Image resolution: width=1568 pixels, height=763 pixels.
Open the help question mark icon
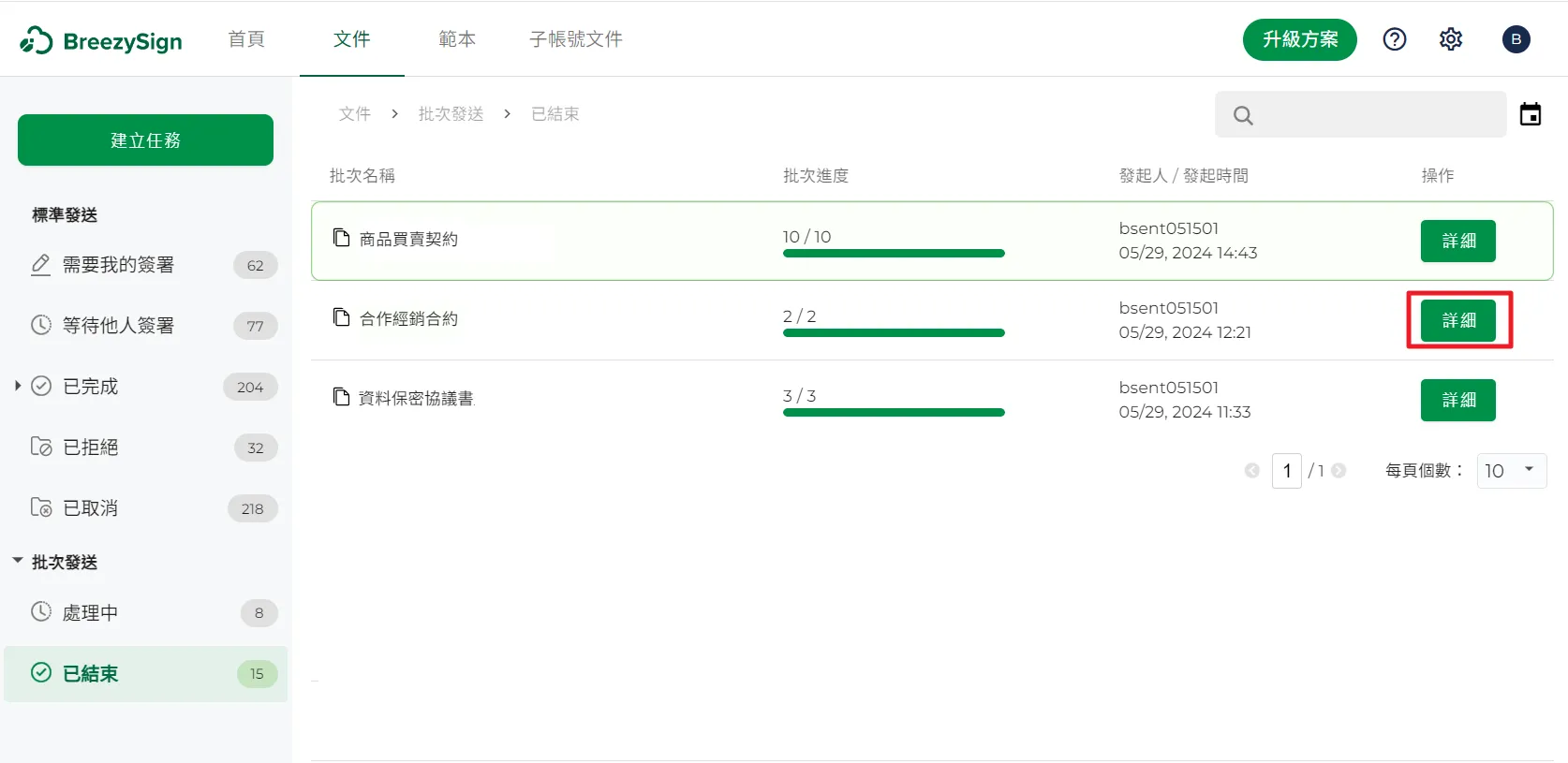pyautogui.click(x=1394, y=39)
